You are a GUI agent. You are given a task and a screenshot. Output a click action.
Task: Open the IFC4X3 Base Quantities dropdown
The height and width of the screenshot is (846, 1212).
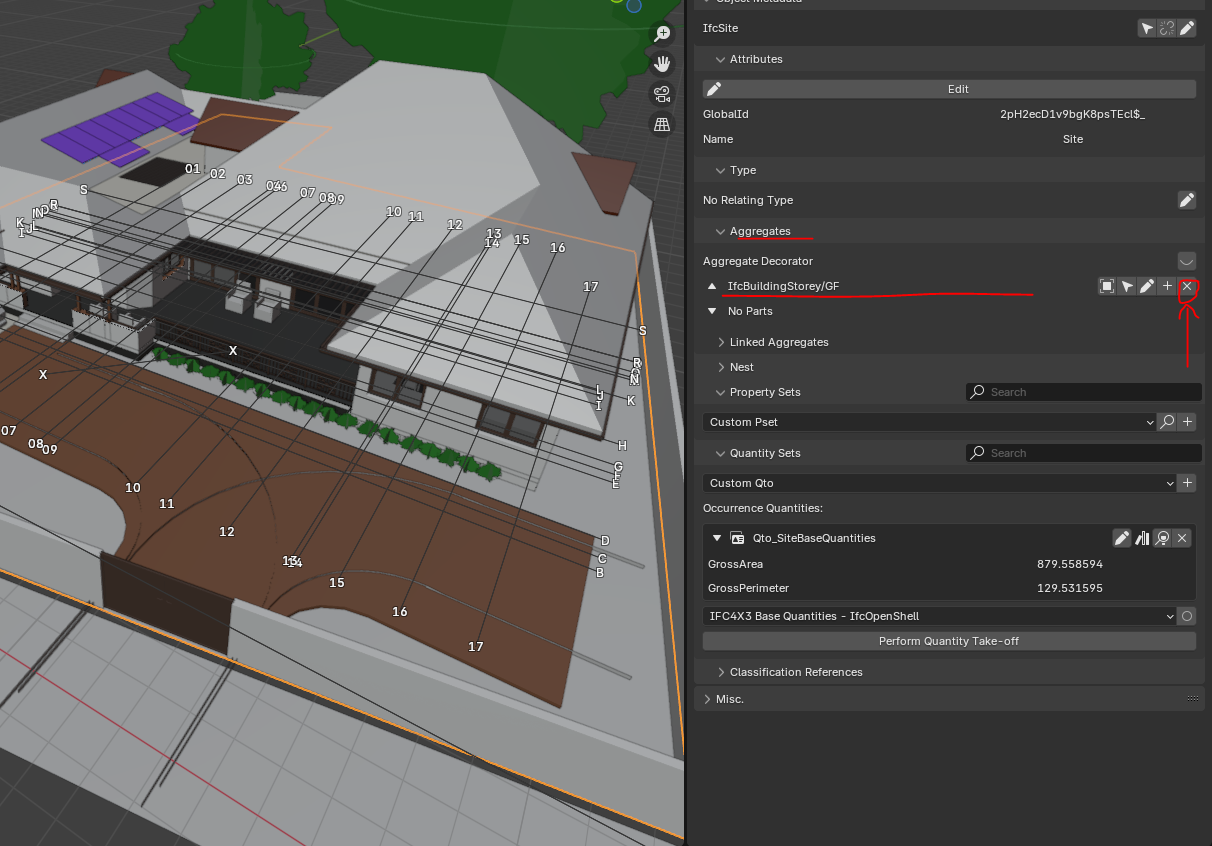(x=940, y=616)
